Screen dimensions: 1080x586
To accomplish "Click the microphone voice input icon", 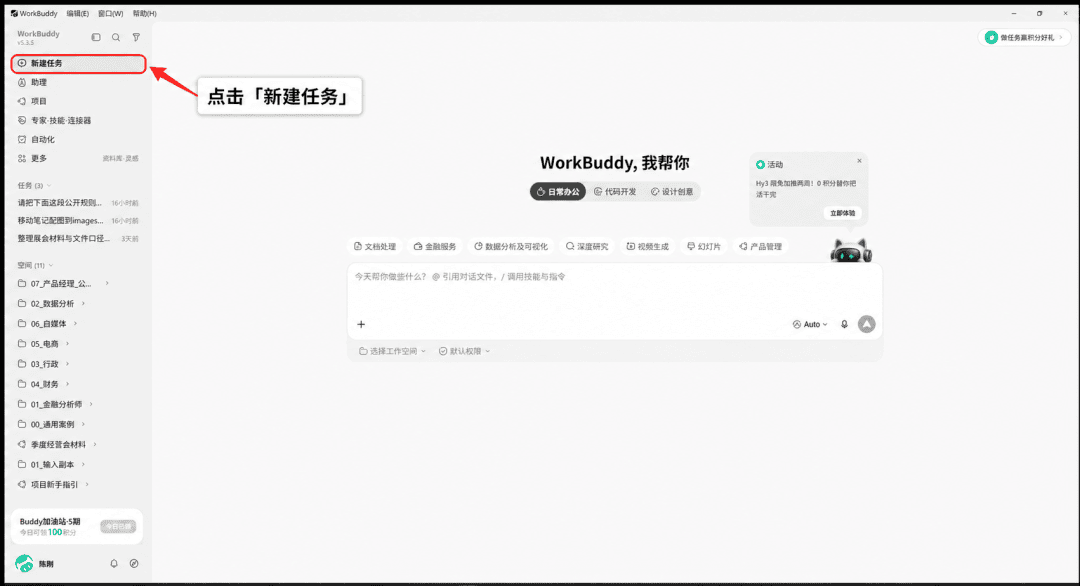I will point(844,324).
